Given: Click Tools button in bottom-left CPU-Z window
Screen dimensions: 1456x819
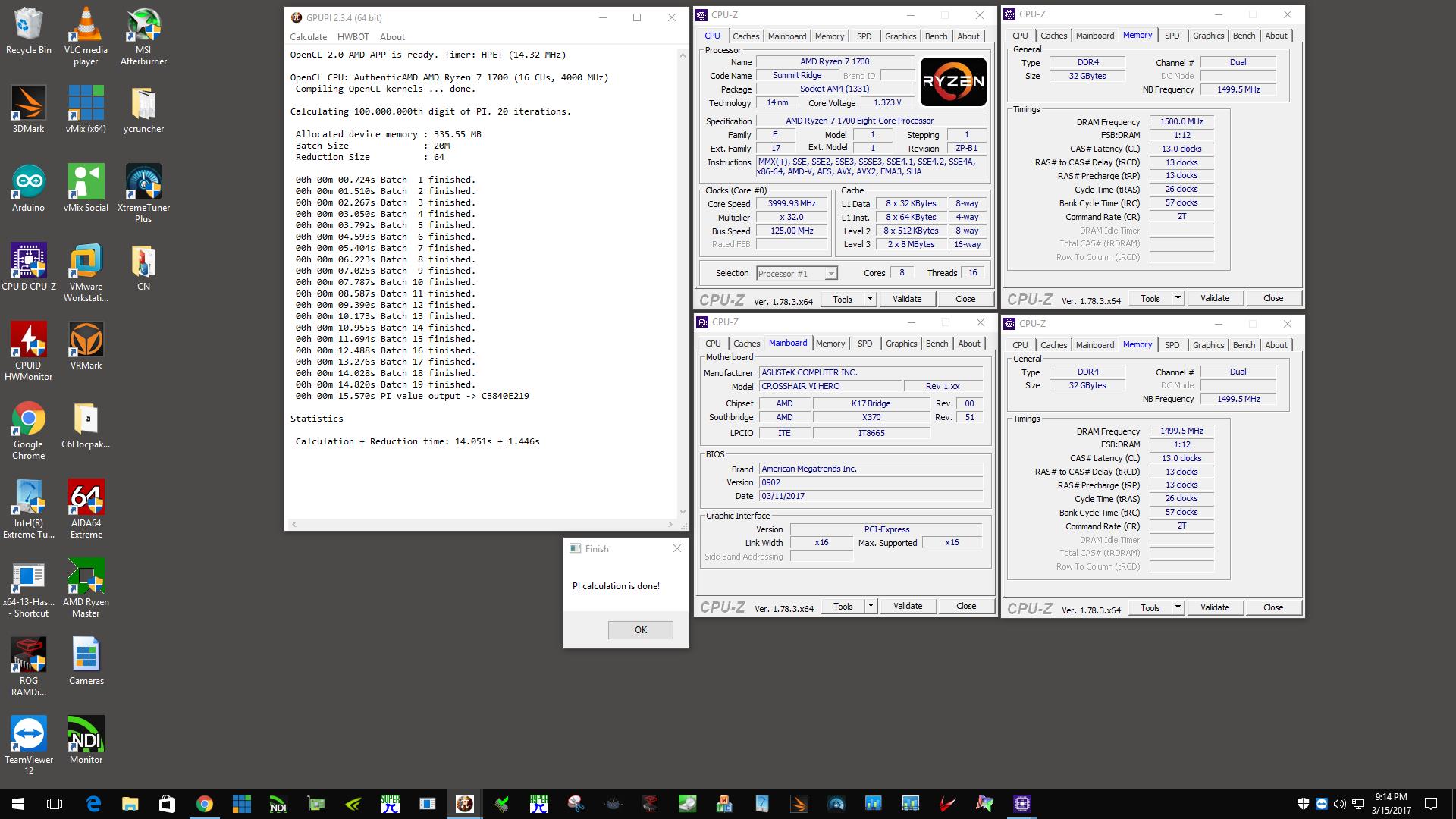Looking at the screenshot, I should (x=843, y=607).
